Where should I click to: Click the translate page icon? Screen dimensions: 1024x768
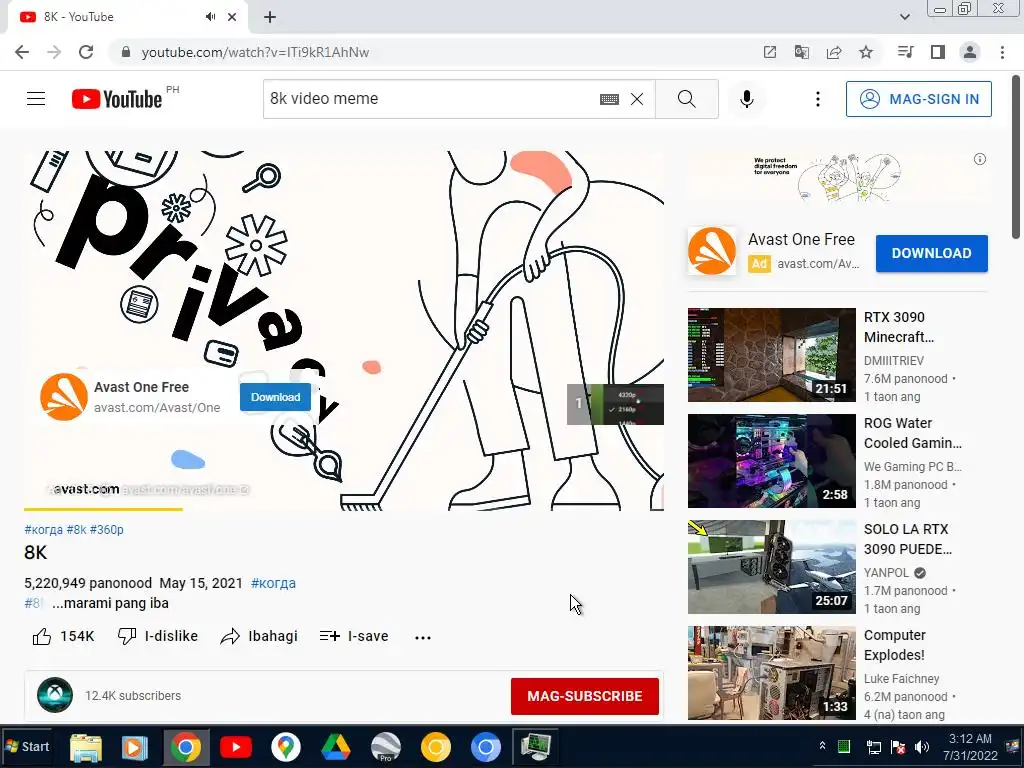coord(801,52)
